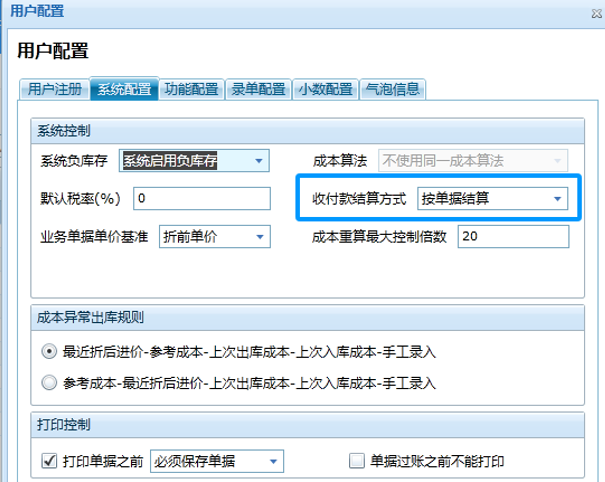The height and width of the screenshot is (482, 605).
Task: Toggle the 打印单据之前 checkbox
Action: 49,461
